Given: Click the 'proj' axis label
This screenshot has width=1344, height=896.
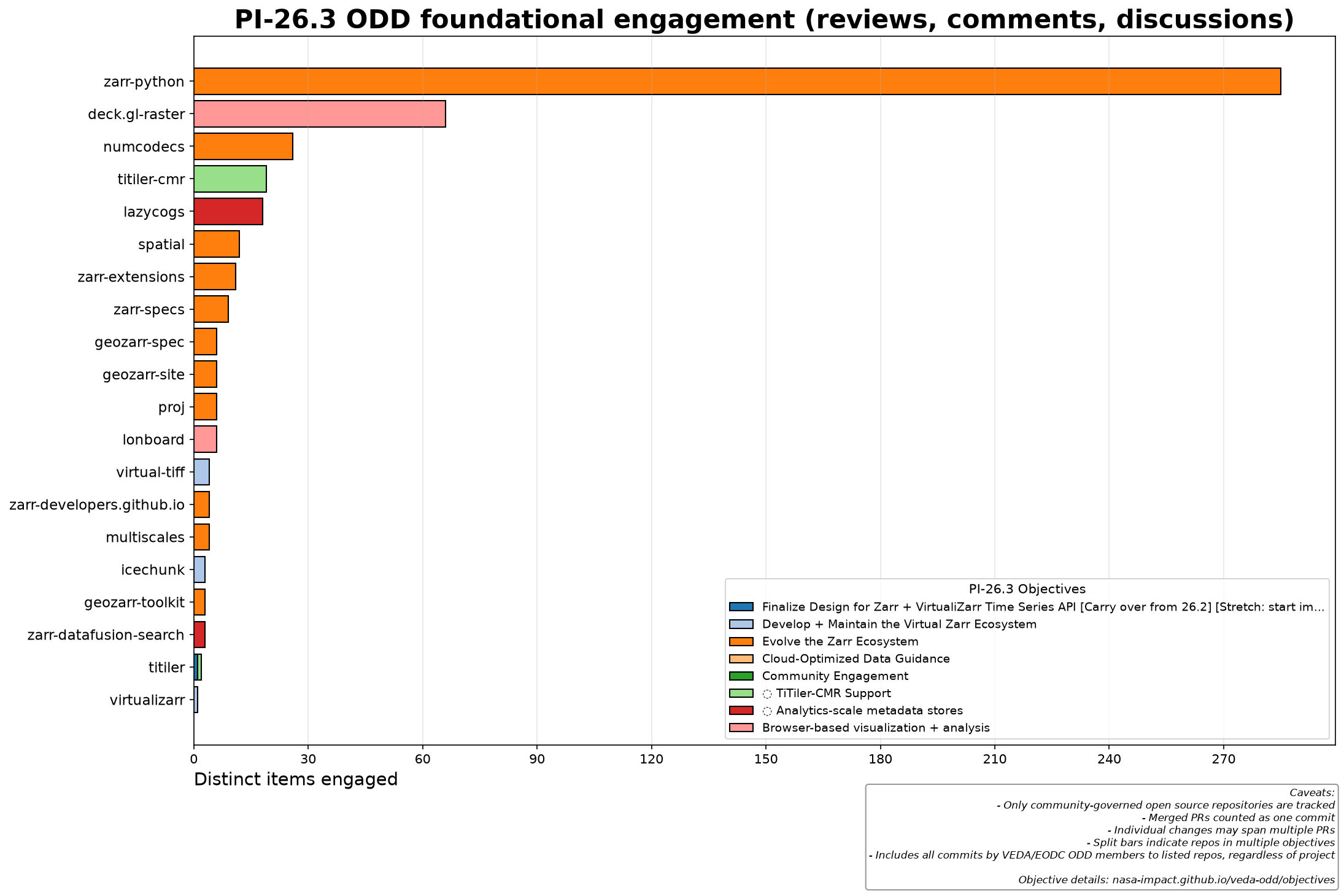Looking at the screenshot, I should pos(171,407).
